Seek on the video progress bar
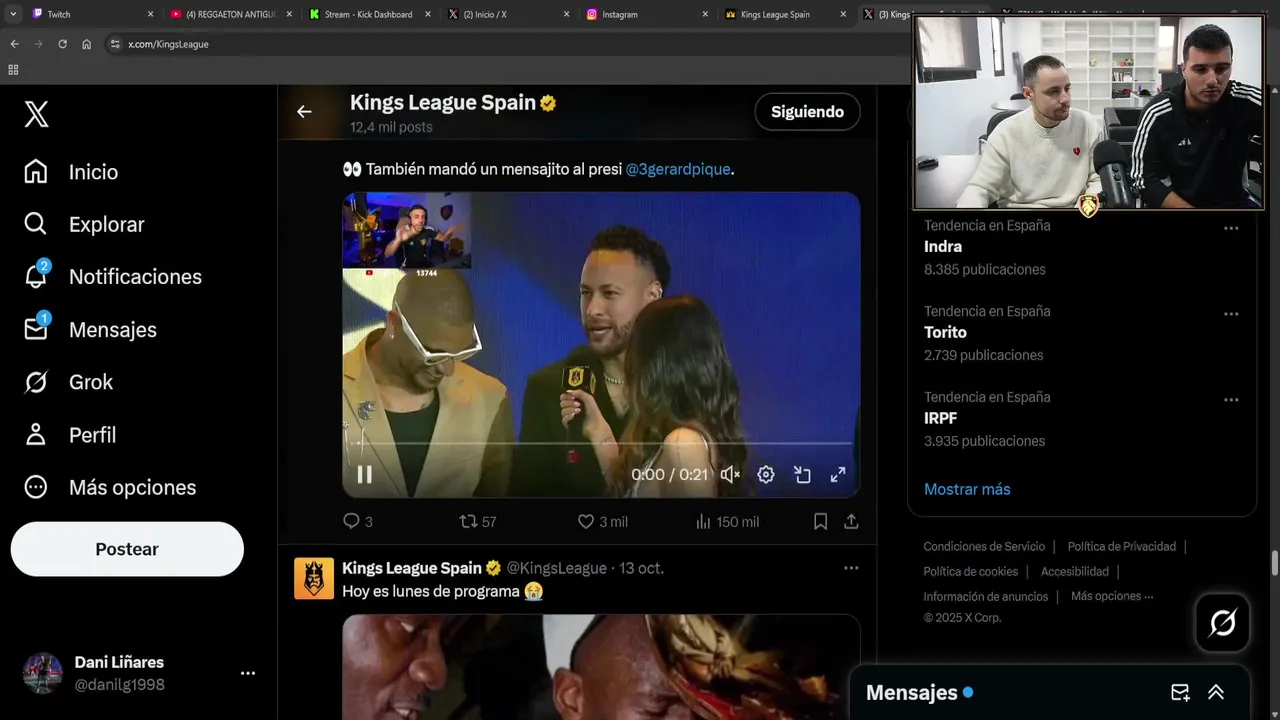The image size is (1280, 720). tap(601, 443)
